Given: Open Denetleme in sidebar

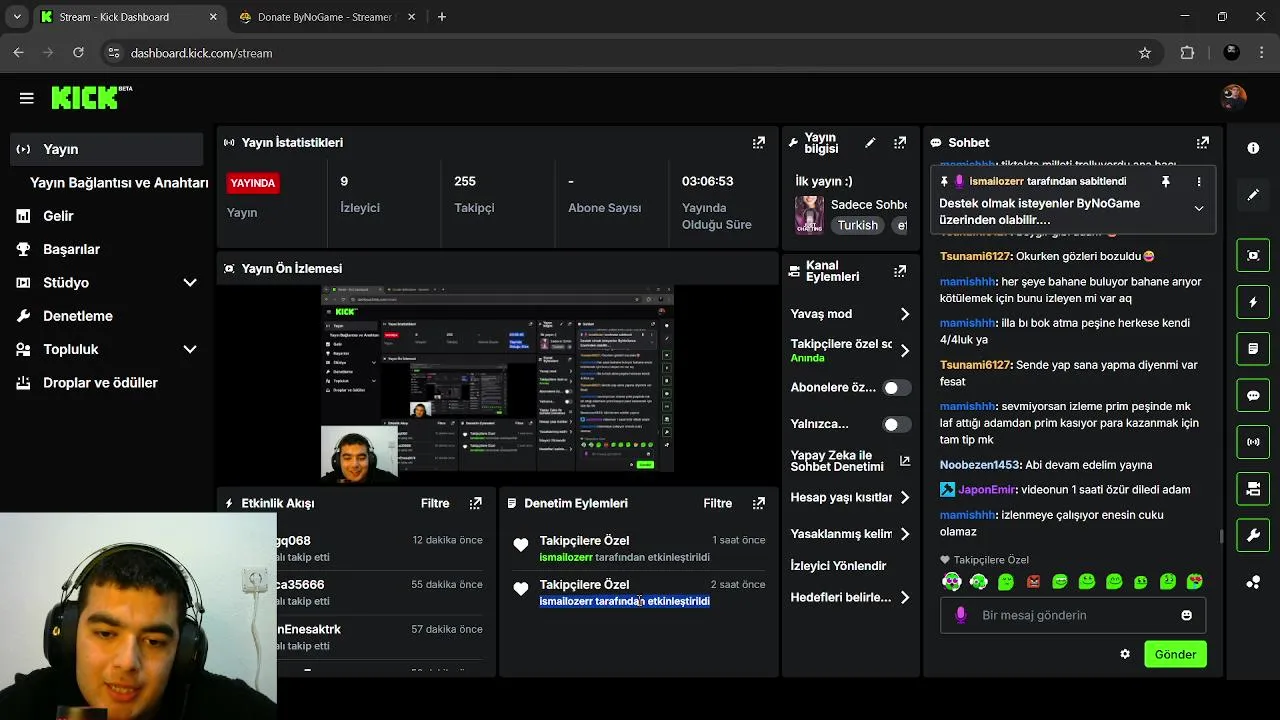Looking at the screenshot, I should point(77,316).
